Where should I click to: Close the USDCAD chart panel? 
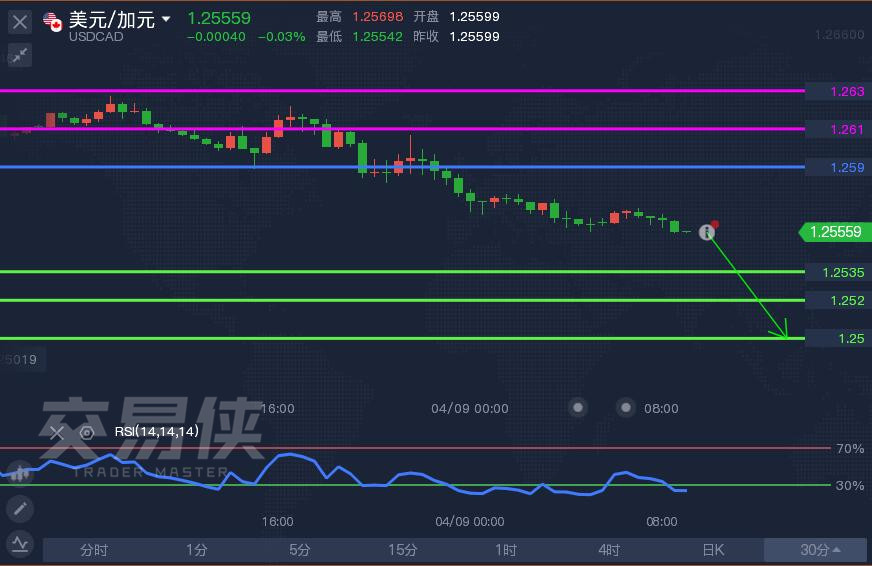pyautogui.click(x=20, y=21)
